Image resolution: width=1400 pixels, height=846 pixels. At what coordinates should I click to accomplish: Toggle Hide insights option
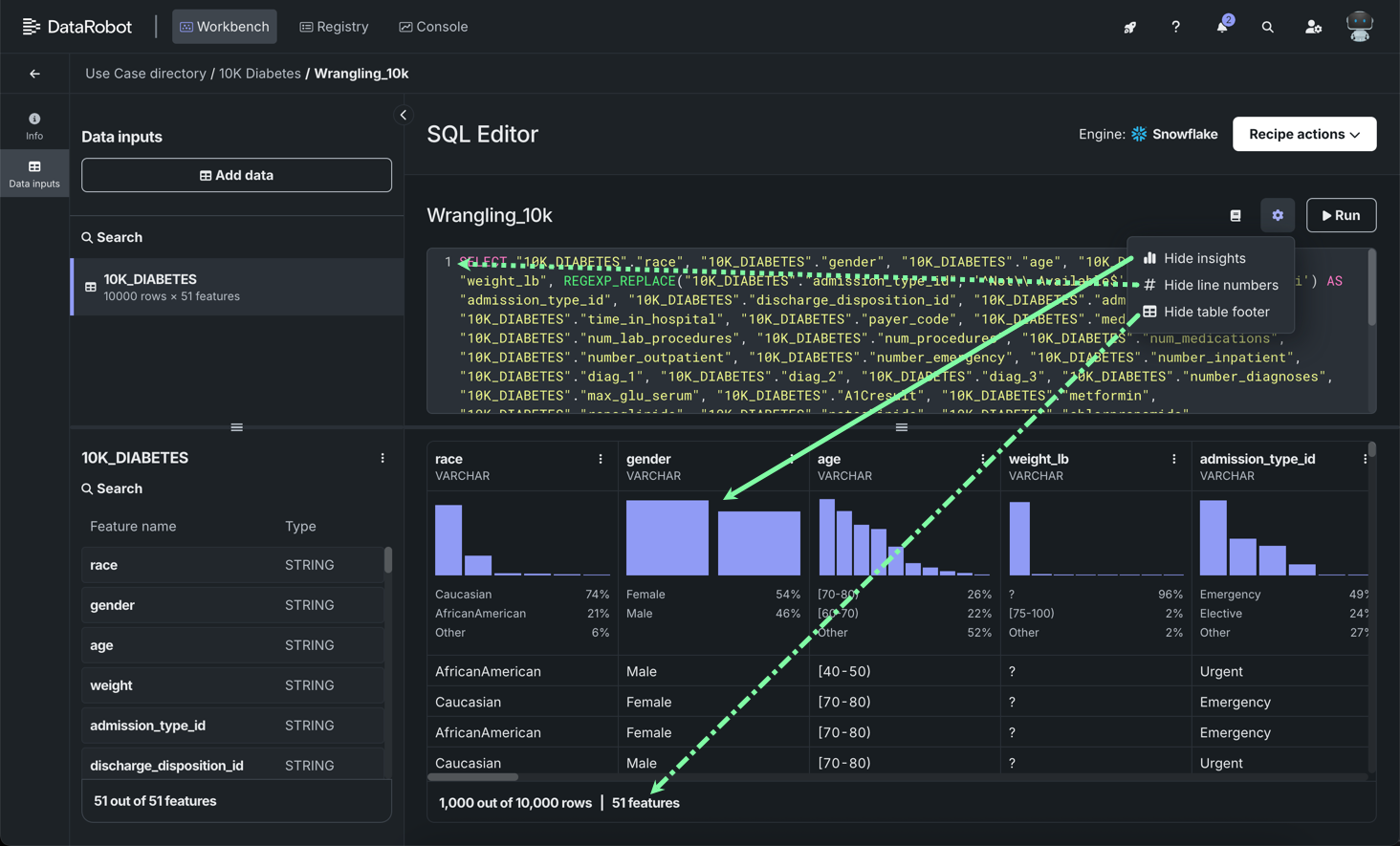pos(1204,258)
